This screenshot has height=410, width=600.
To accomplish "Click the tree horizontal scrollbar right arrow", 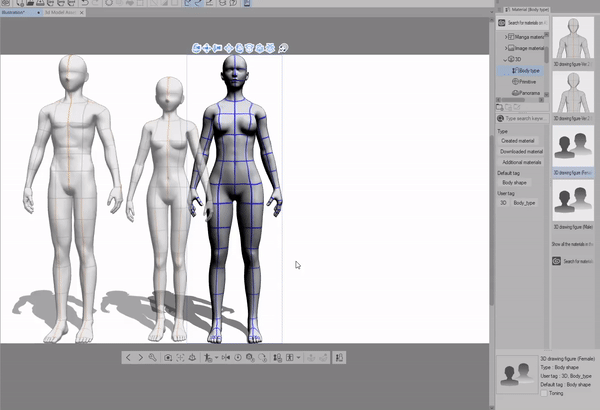I will (x=541, y=100).
